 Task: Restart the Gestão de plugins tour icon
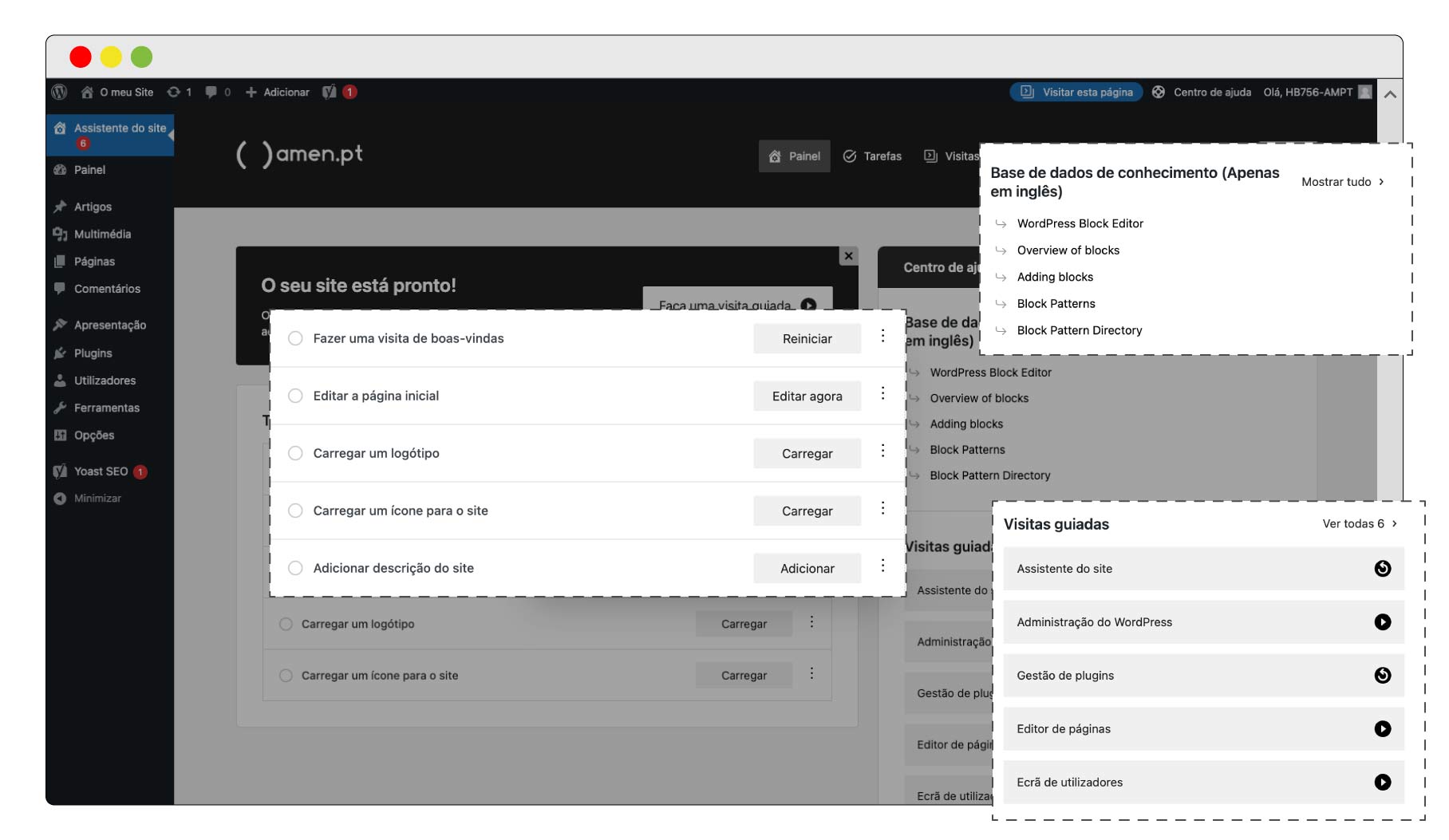point(1383,676)
